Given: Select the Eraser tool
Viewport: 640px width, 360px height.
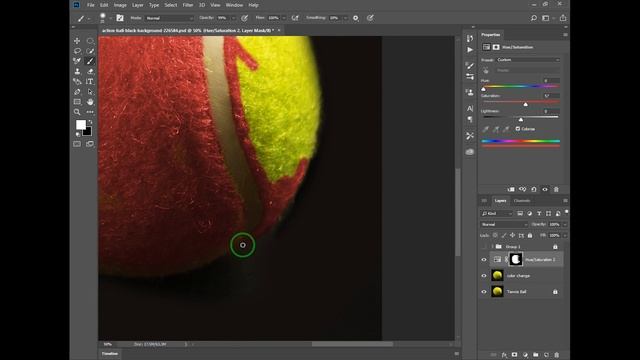Looking at the screenshot, I should 90,71.
